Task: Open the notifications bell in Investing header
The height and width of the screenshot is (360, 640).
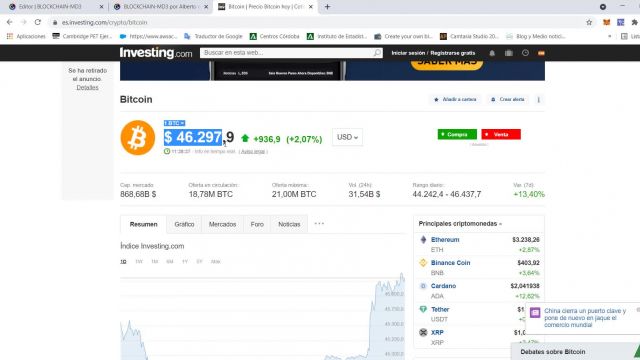Action: click(x=492, y=53)
